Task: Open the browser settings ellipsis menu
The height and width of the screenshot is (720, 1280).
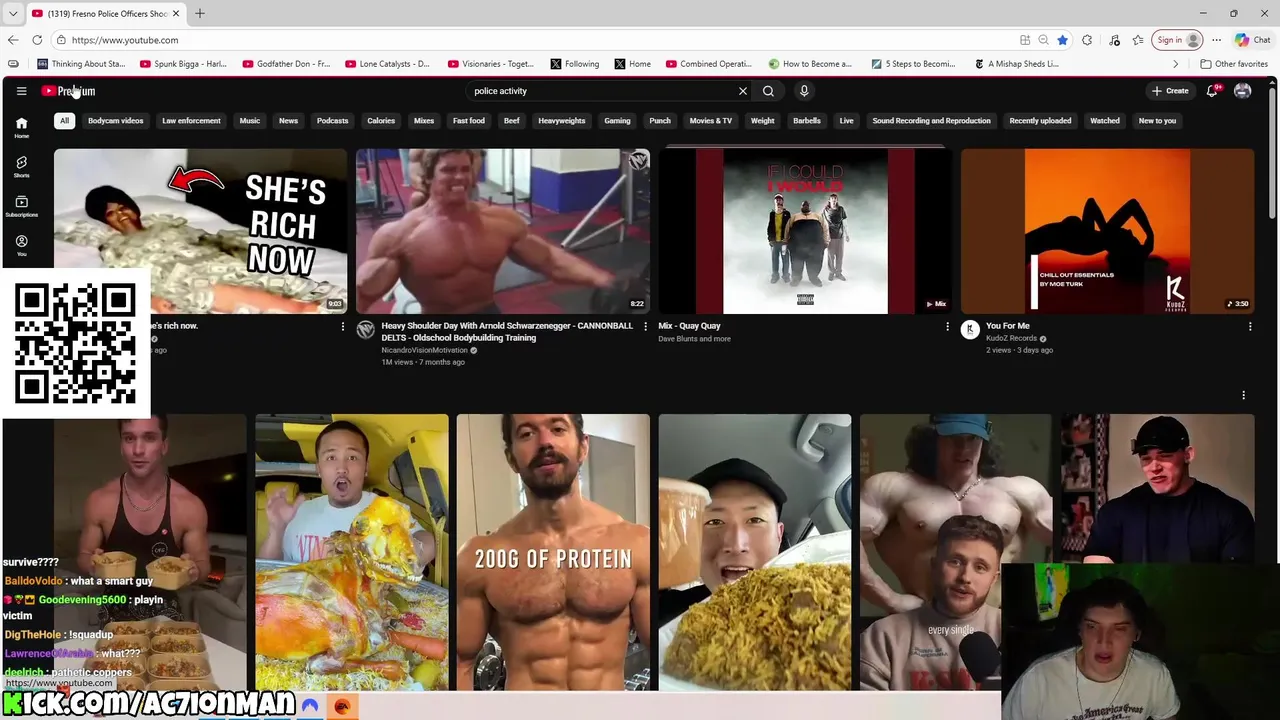Action: point(1216,40)
